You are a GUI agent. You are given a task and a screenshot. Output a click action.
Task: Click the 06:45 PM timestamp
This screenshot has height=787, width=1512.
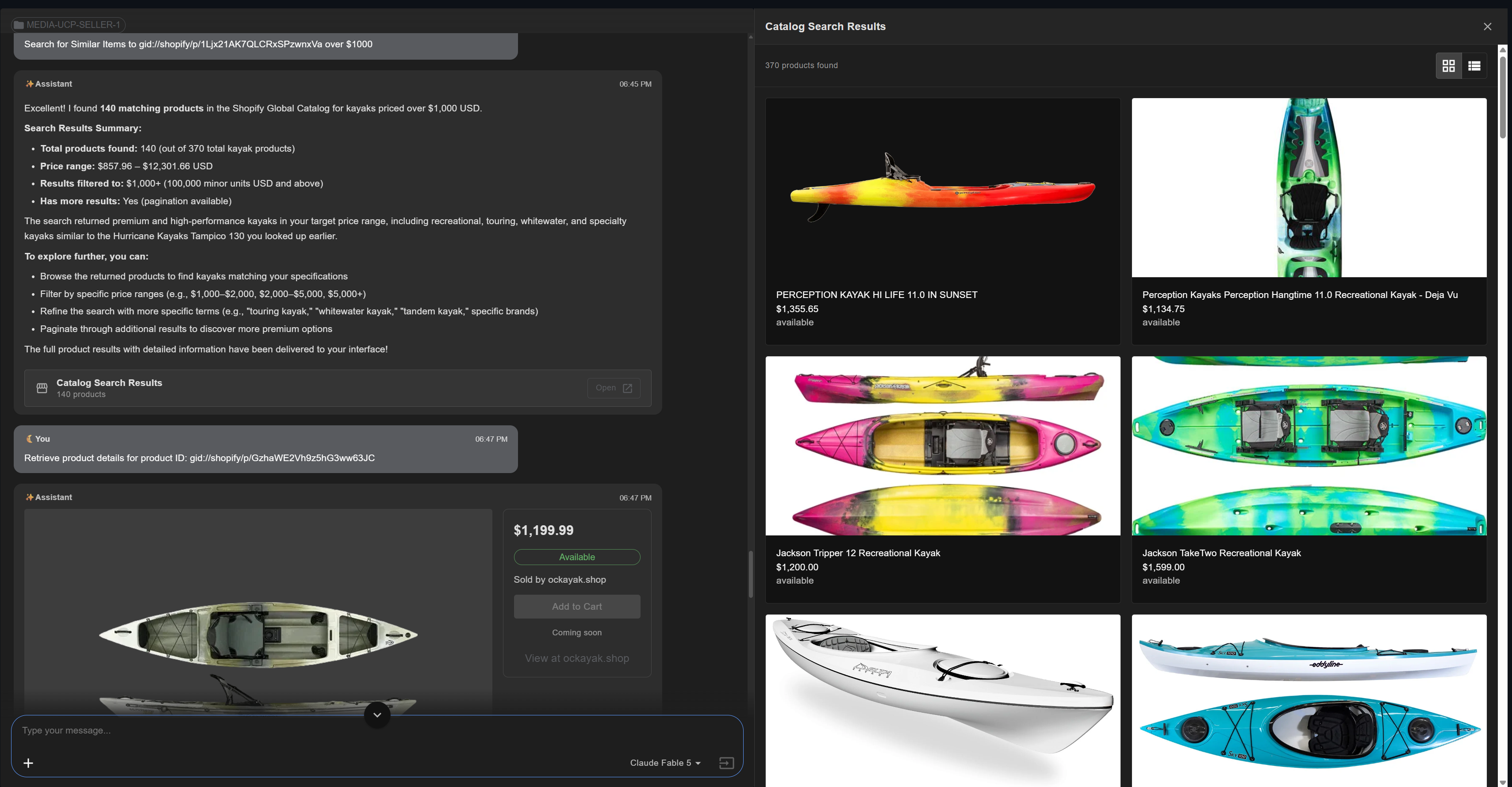point(635,84)
